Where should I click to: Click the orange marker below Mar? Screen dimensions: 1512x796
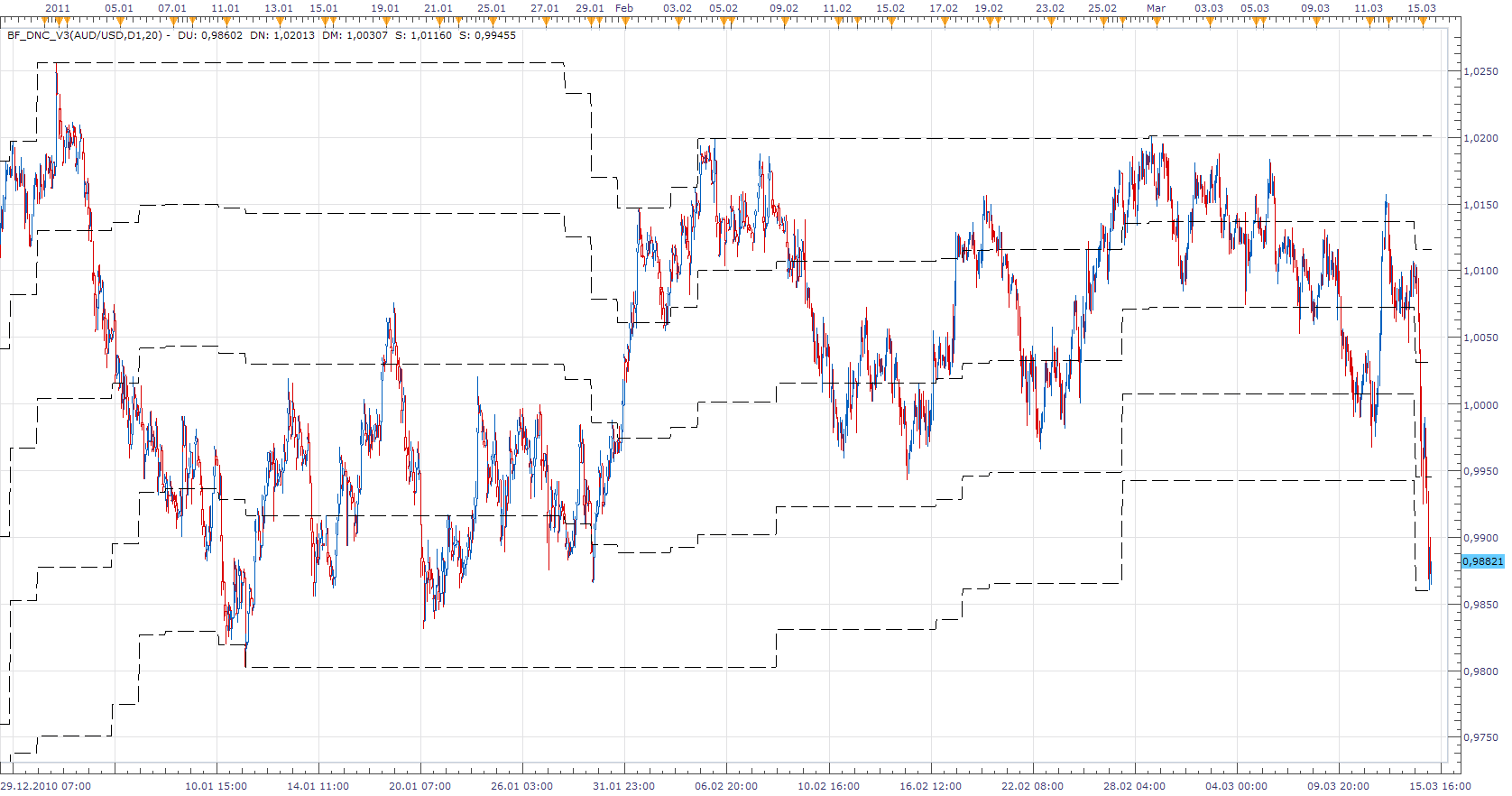(x=1156, y=21)
